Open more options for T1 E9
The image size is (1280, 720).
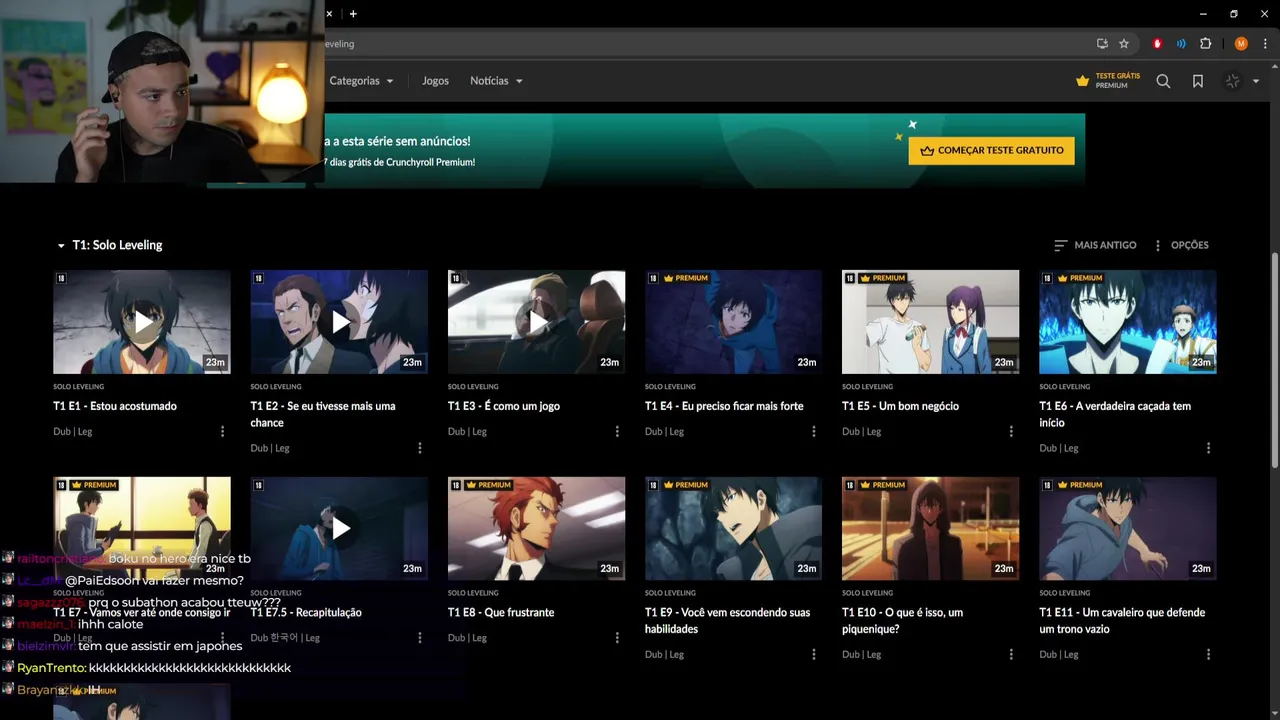tap(814, 654)
